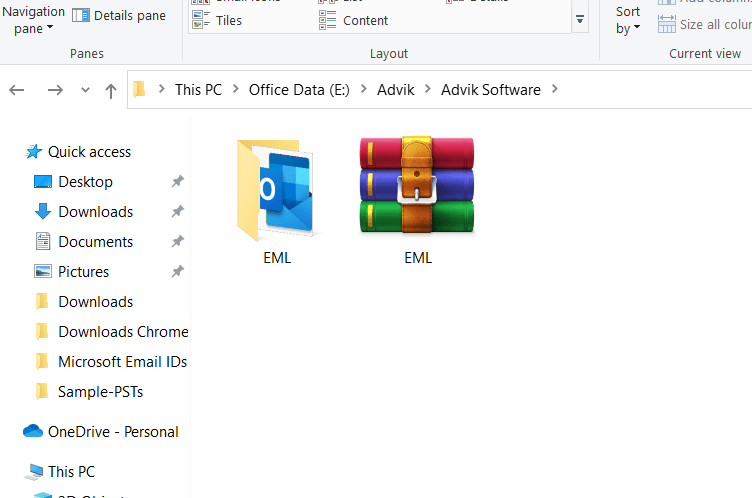Click the This PC computer icon

point(35,472)
